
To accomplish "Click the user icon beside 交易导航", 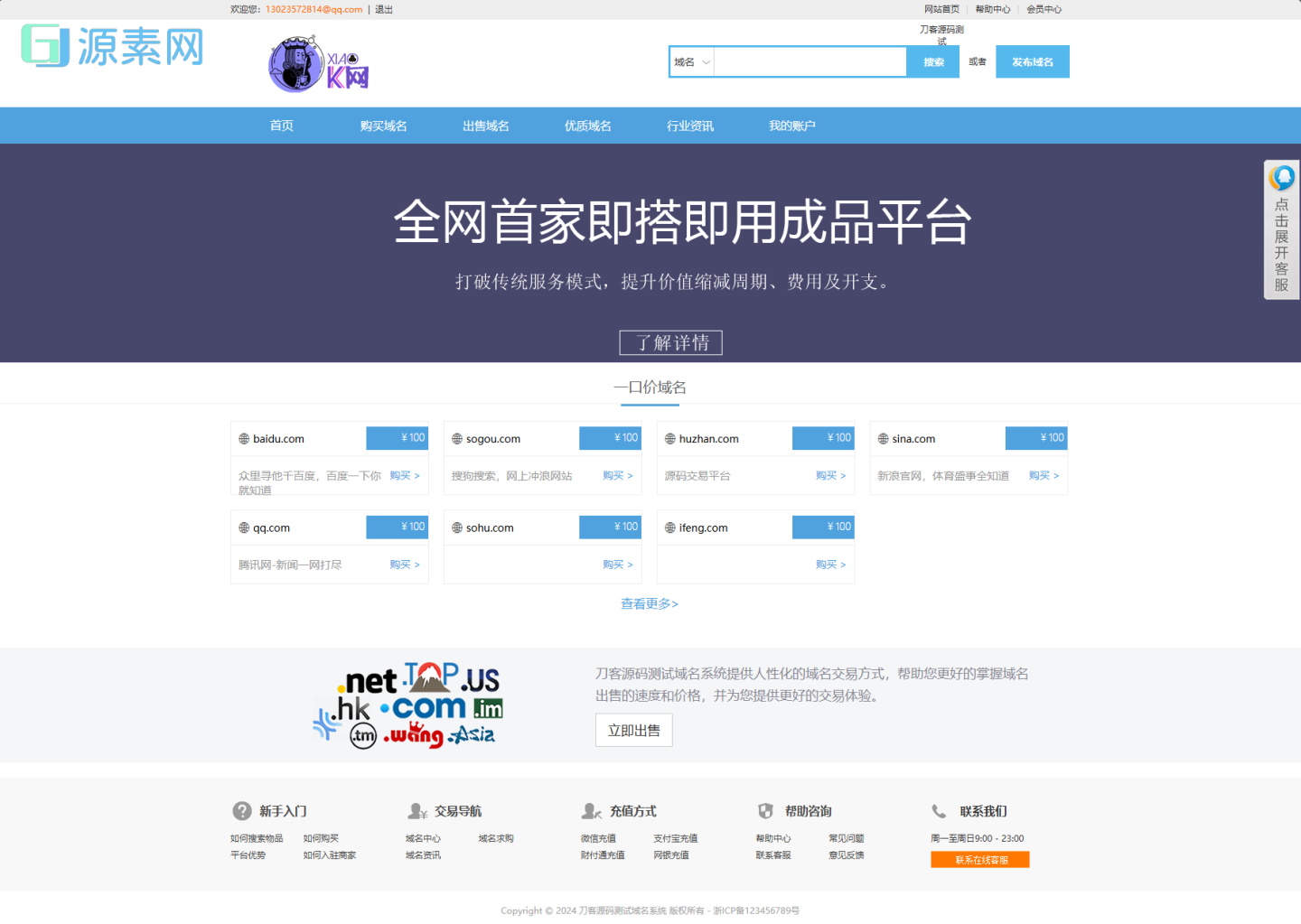I will pos(417,811).
